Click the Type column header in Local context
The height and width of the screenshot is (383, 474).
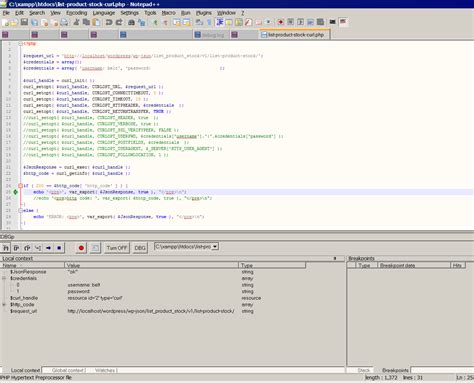[x=272, y=266]
